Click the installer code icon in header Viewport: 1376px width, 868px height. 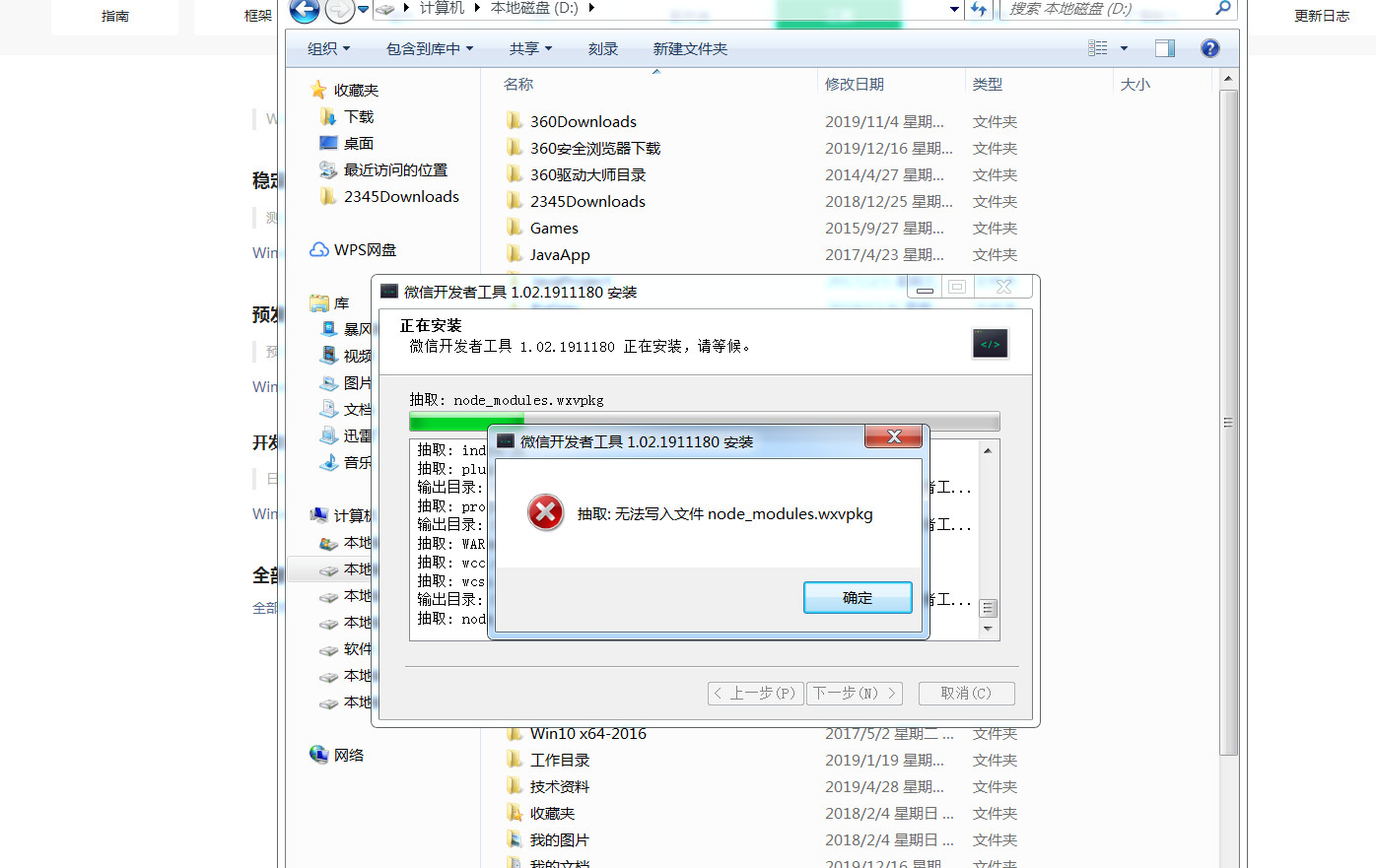990,344
